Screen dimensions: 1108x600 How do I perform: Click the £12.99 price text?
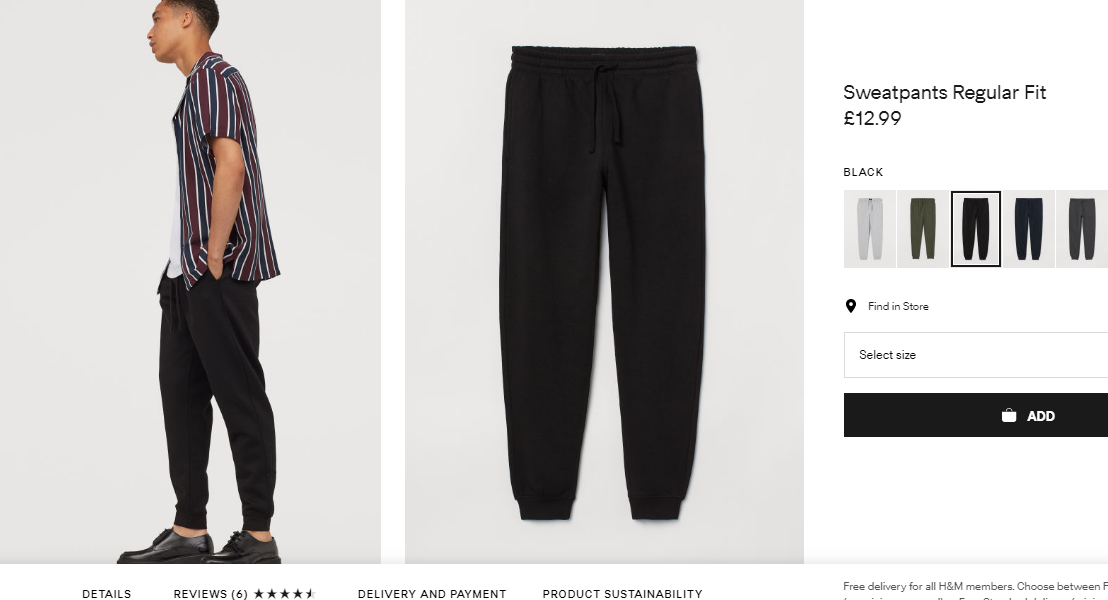coord(873,118)
